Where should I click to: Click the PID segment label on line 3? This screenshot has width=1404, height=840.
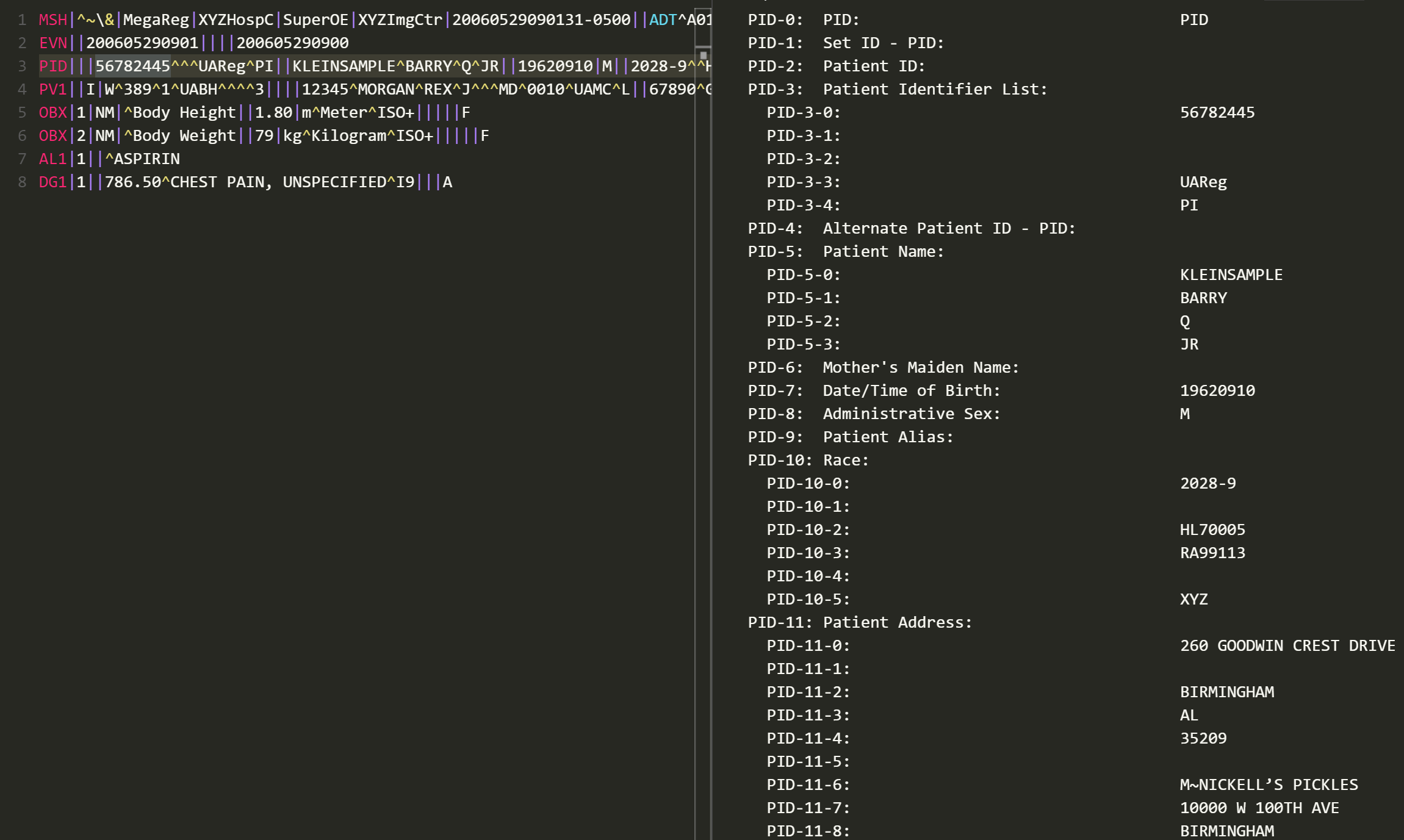click(52, 66)
